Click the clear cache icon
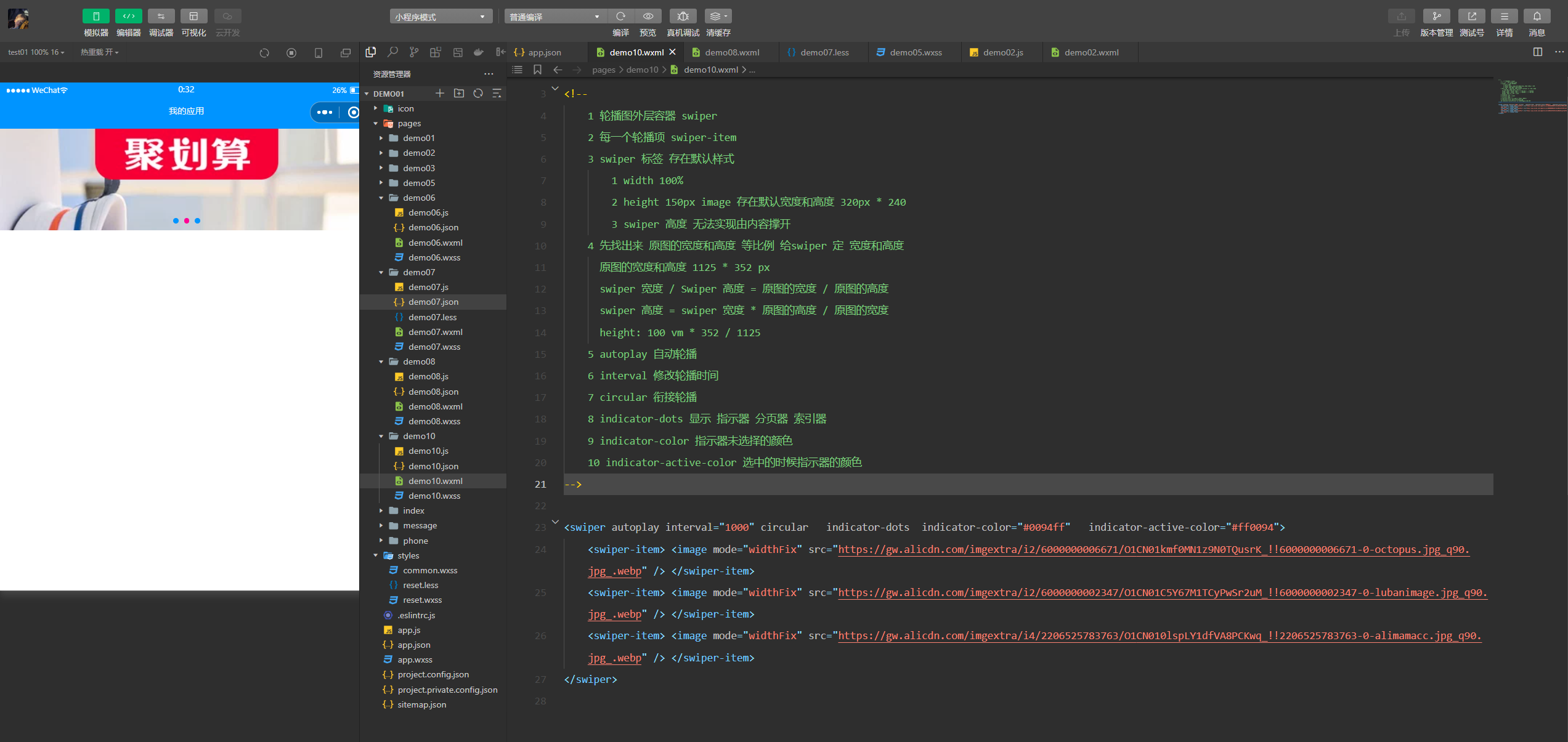 point(718,16)
